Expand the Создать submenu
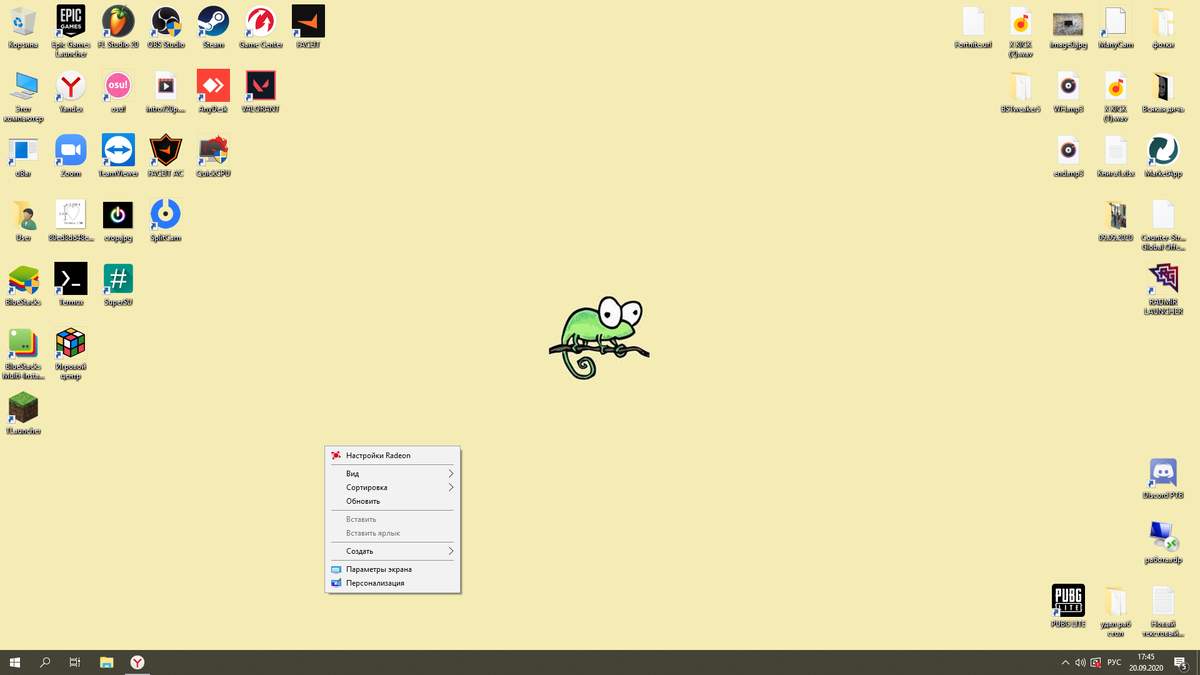 click(393, 551)
